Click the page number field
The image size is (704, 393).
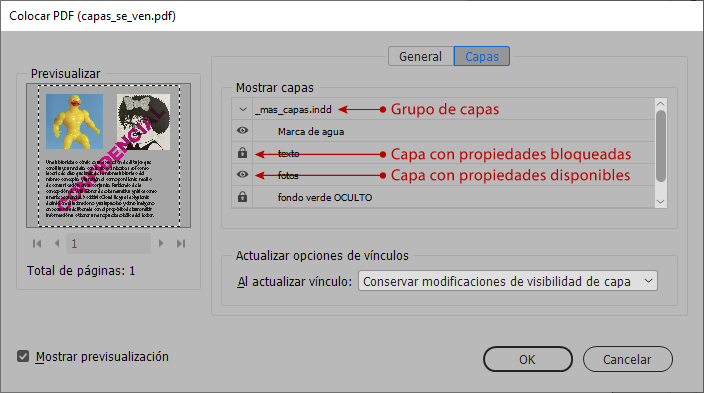point(109,243)
